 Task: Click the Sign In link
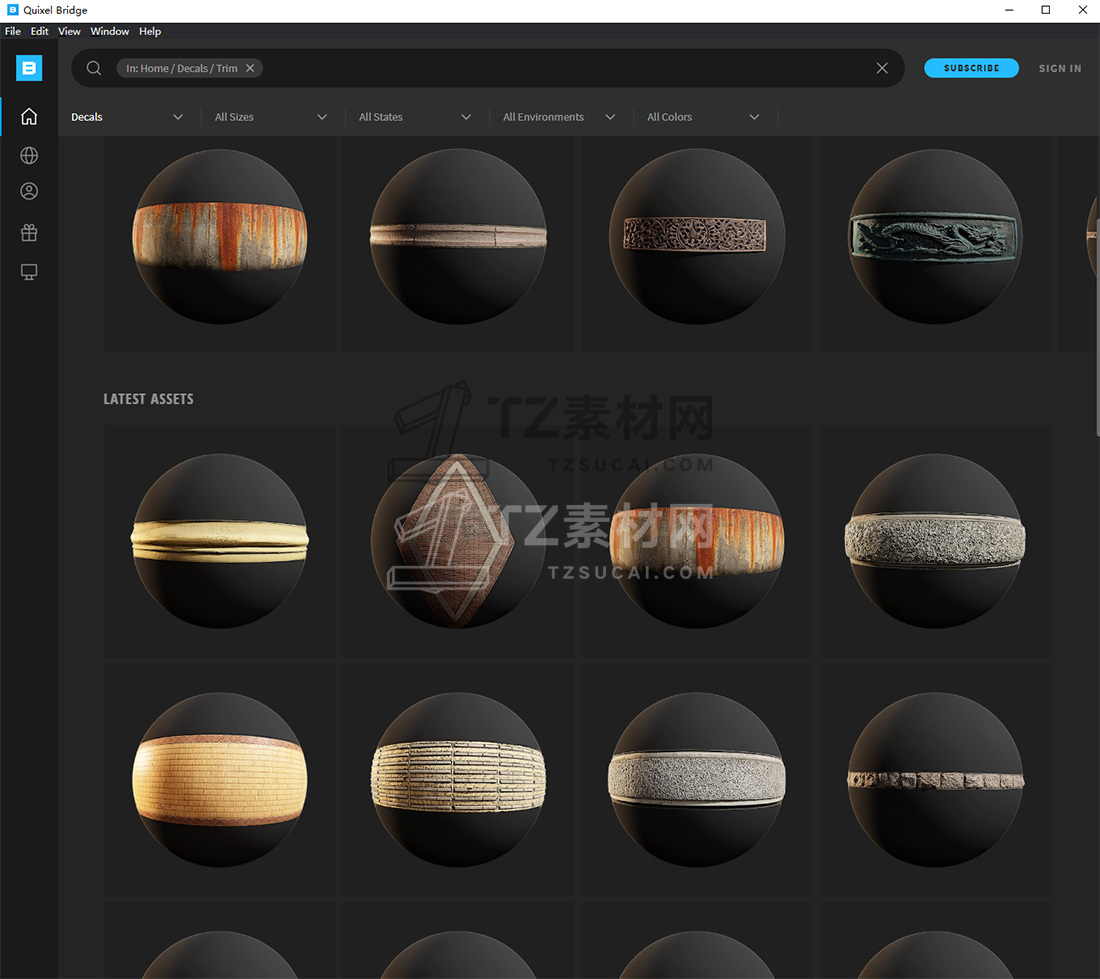click(x=1060, y=69)
